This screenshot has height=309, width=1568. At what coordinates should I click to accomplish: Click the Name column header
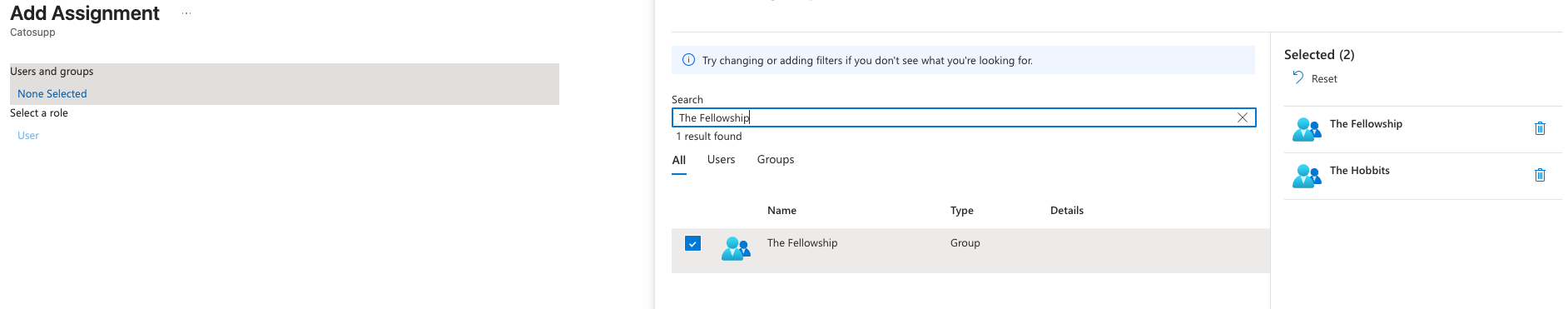pyautogui.click(x=782, y=210)
